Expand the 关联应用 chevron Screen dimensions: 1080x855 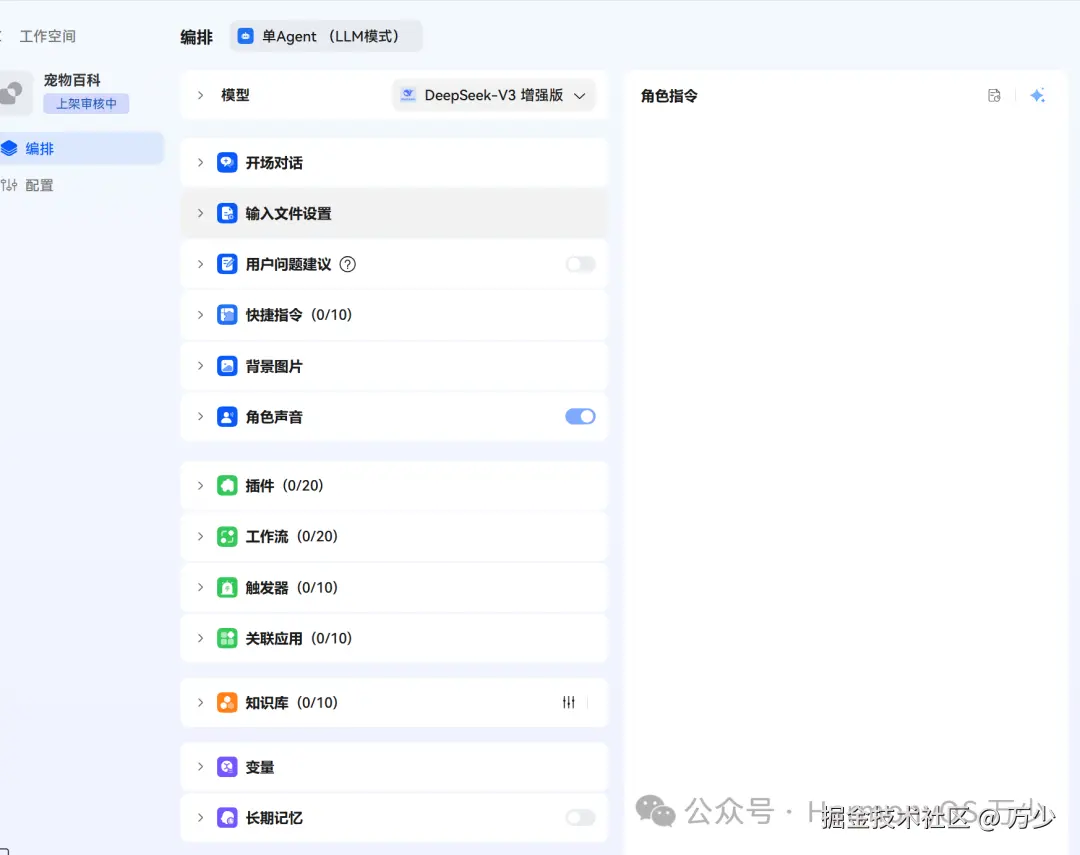[200, 638]
